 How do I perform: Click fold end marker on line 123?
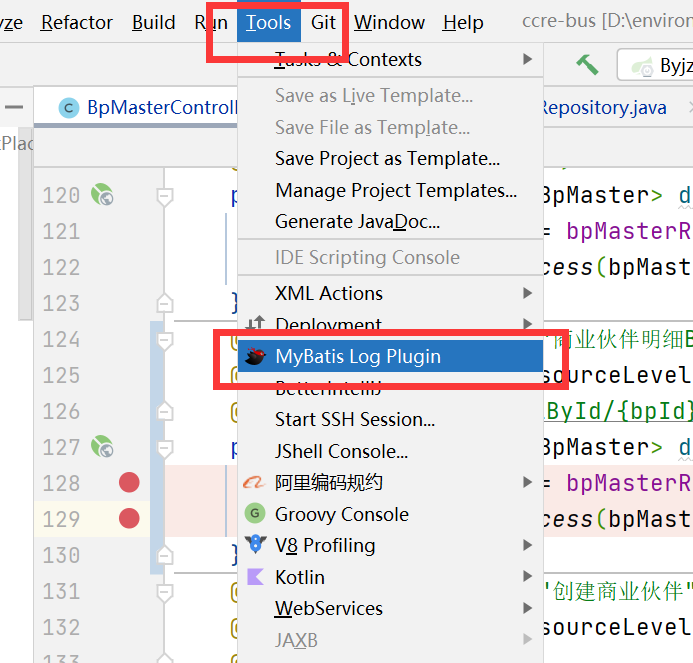[164, 303]
